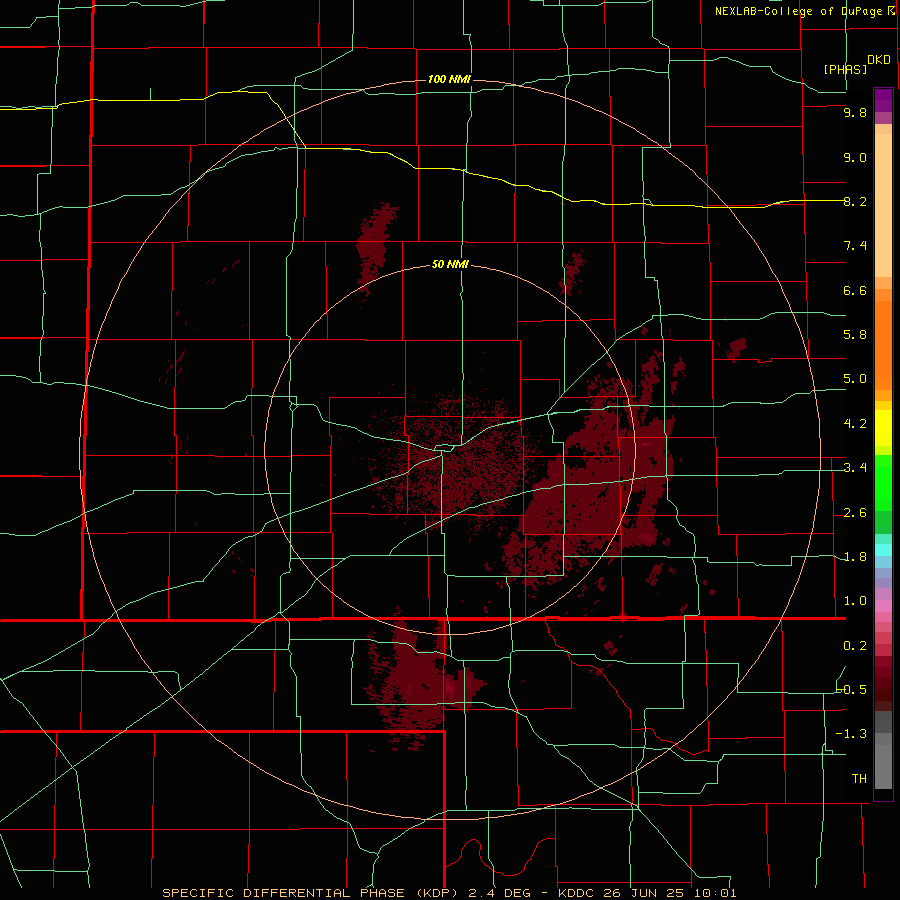Click the 3.4 scale value
This screenshot has height=900, width=900.
pos(855,468)
